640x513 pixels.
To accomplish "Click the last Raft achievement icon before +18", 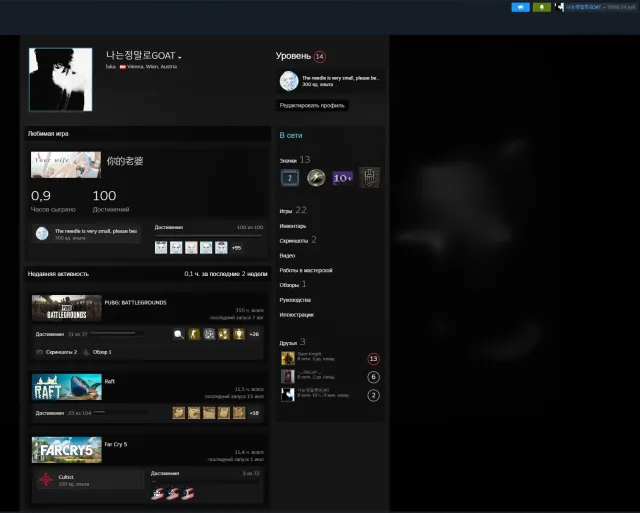I will click(239, 413).
